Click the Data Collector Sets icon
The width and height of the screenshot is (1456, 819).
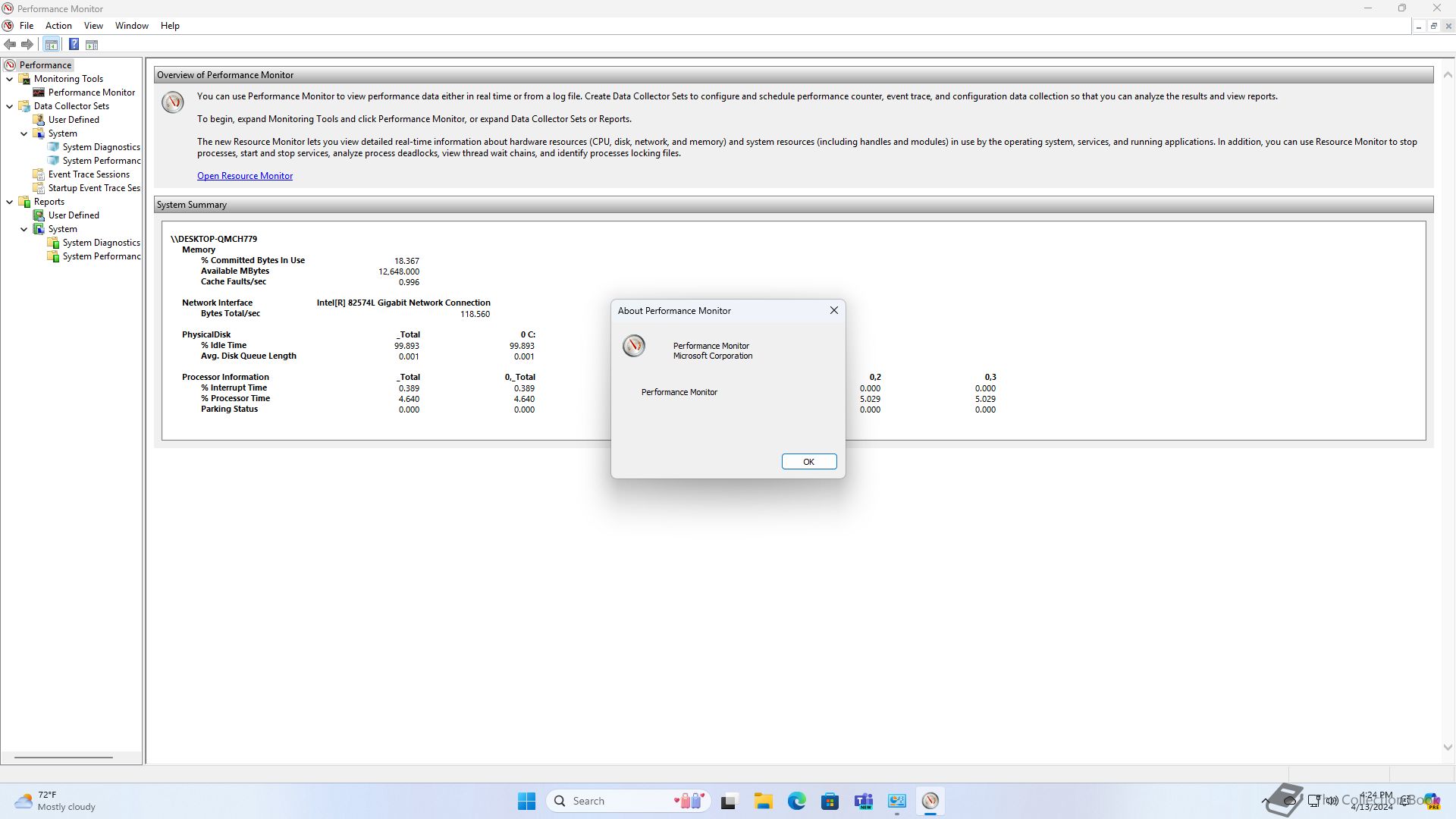[x=24, y=106]
